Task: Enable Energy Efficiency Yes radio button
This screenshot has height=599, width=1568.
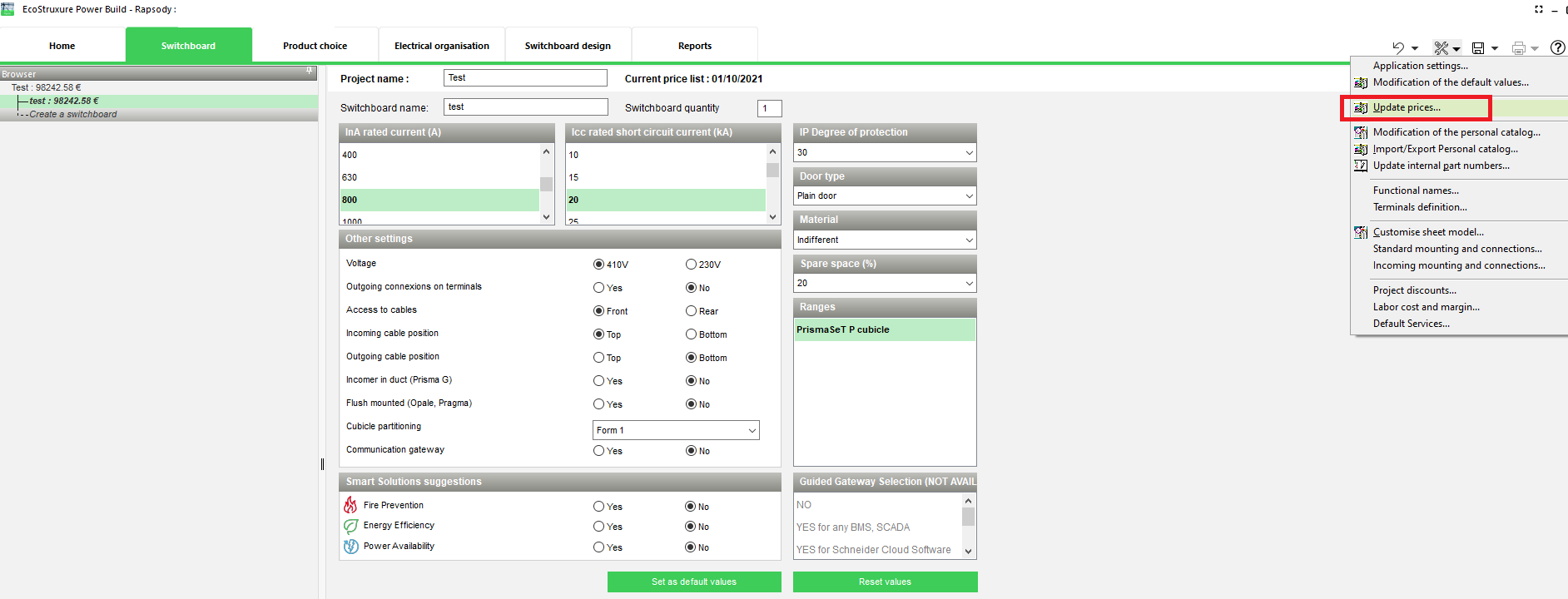Action: pos(598,527)
